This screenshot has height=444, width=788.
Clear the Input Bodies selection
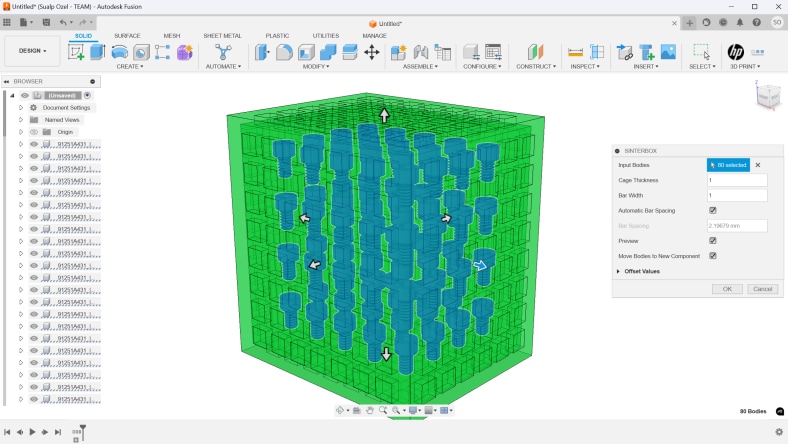pyautogui.click(x=758, y=165)
